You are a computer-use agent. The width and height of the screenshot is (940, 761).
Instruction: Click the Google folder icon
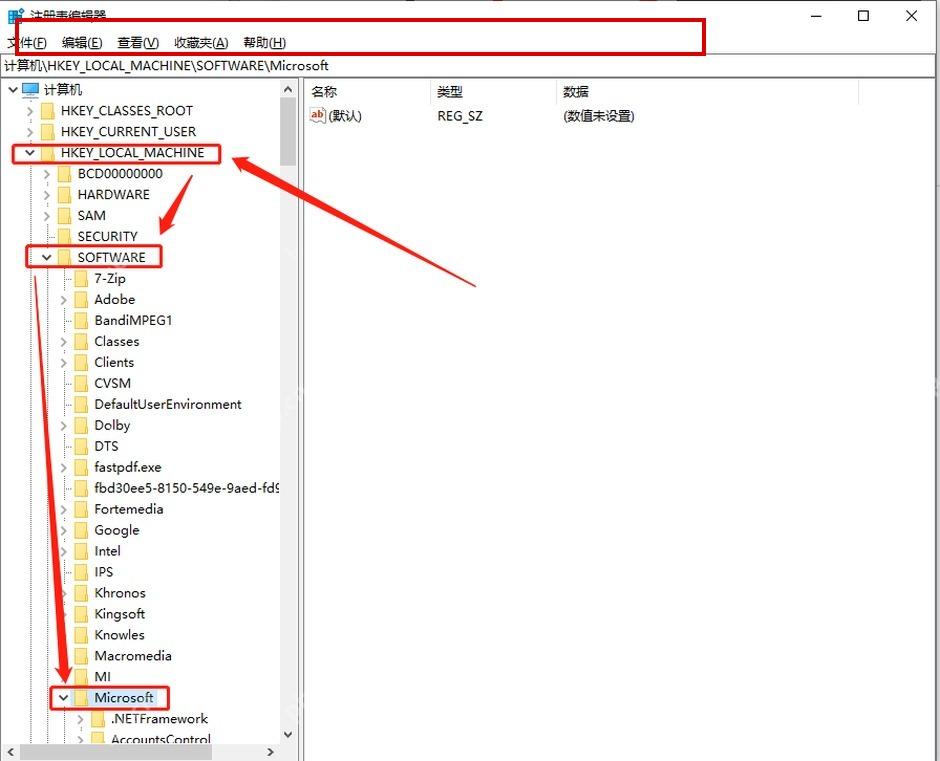(81, 530)
